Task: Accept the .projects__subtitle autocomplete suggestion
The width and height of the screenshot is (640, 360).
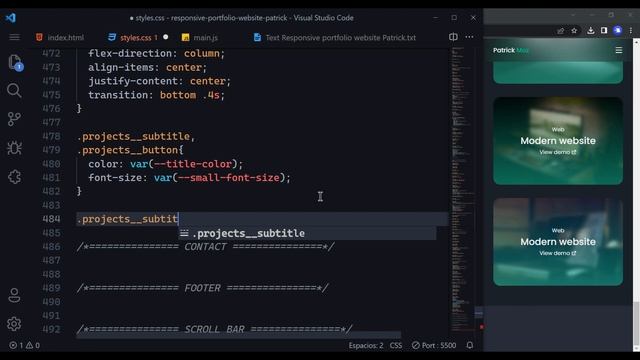Action: click(x=307, y=233)
